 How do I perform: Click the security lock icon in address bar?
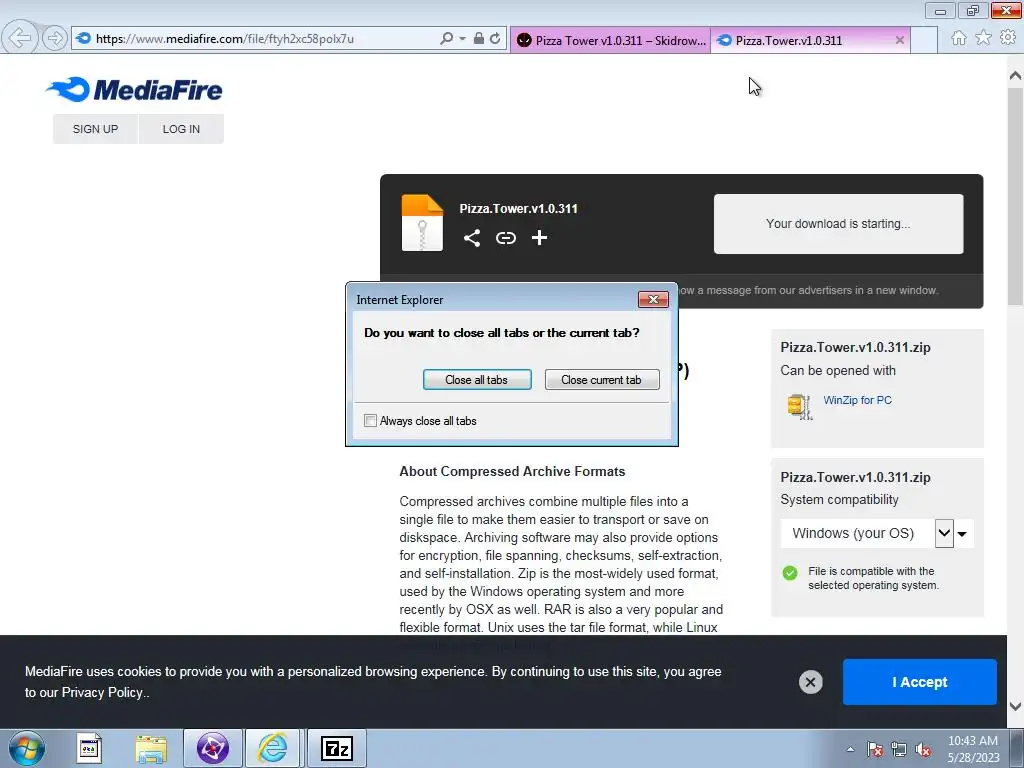tap(479, 39)
